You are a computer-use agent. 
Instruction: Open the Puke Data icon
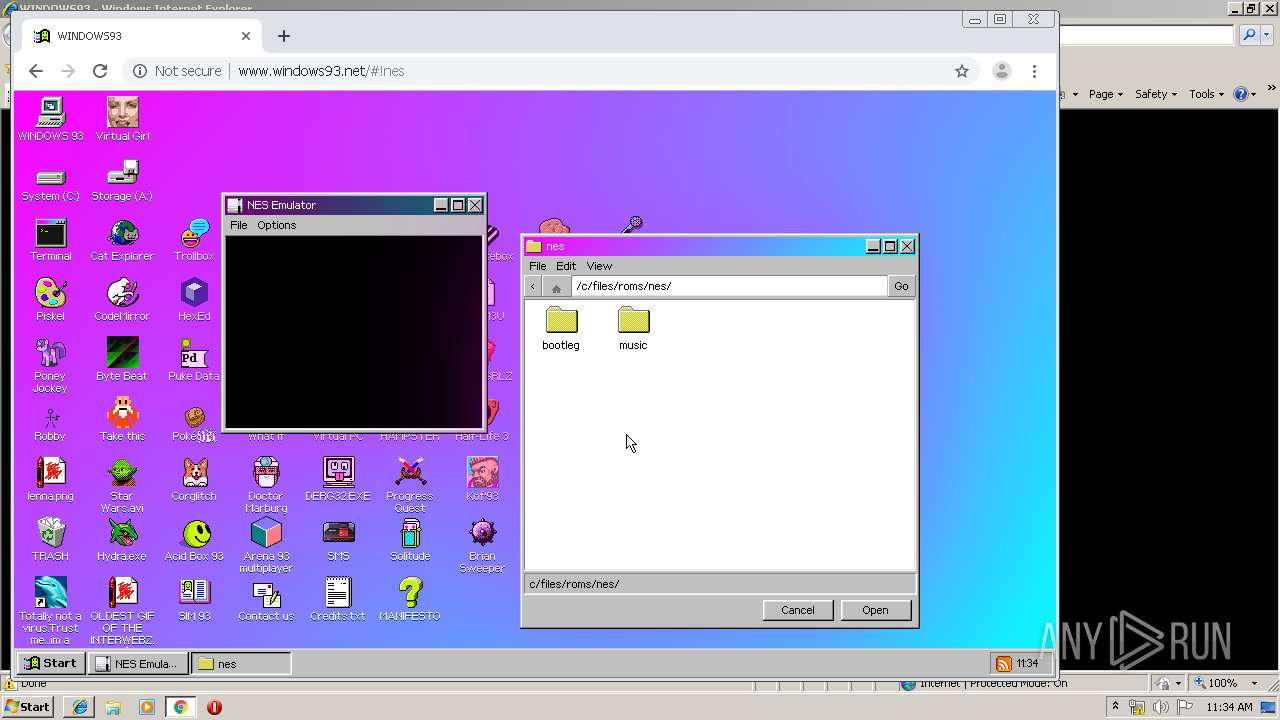tap(194, 359)
